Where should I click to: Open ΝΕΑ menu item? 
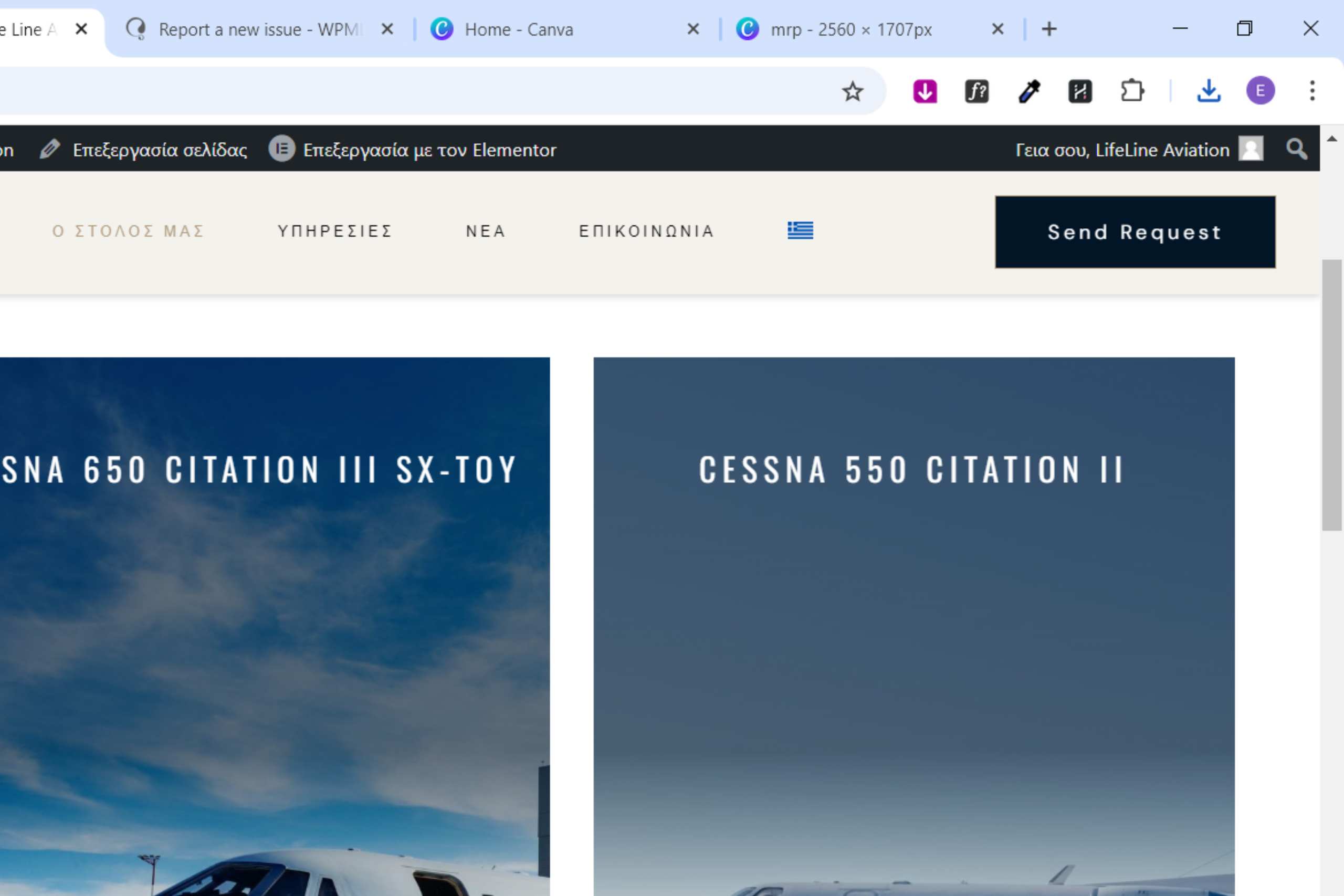tap(486, 231)
